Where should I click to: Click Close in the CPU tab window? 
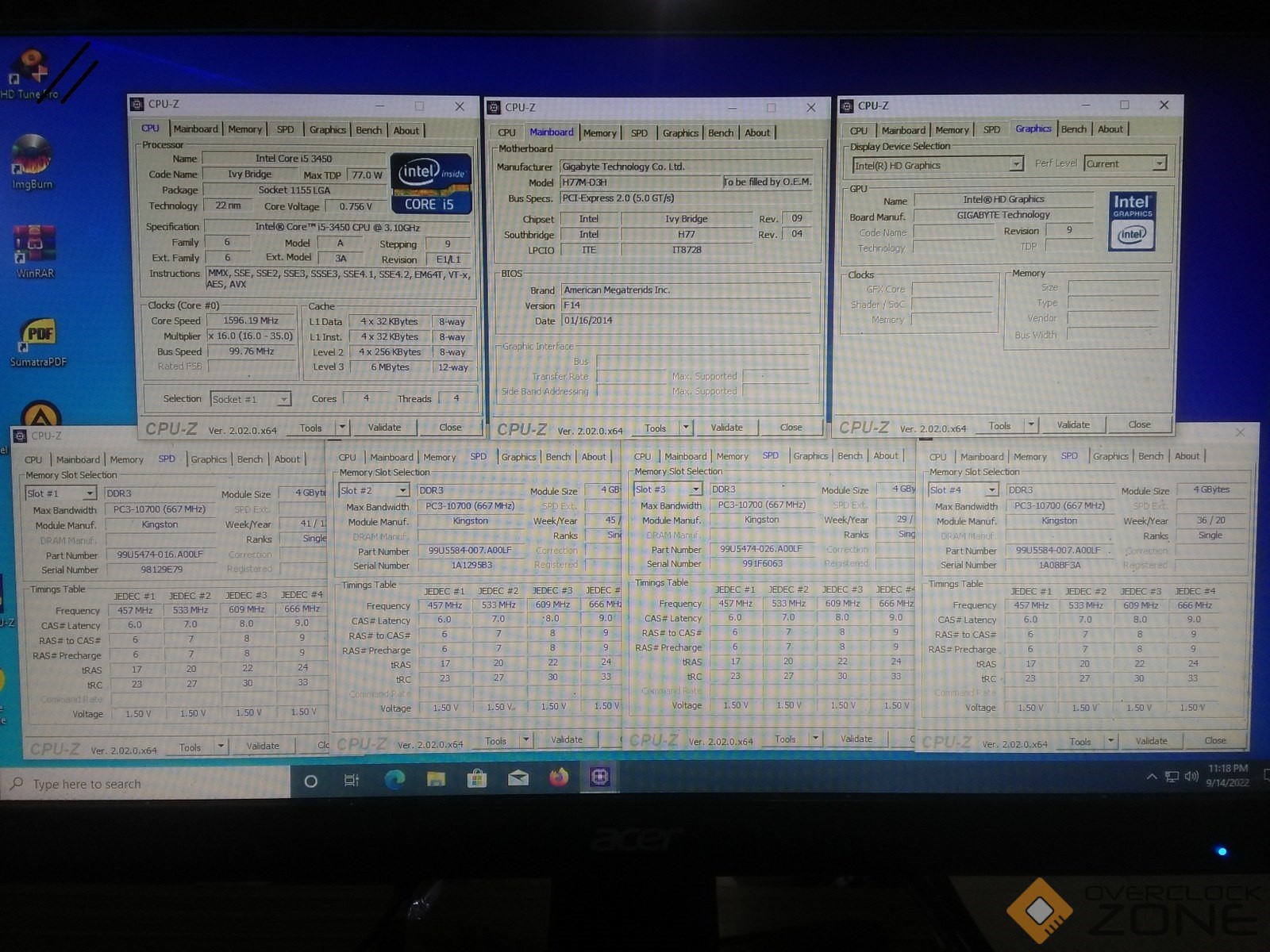(450, 427)
